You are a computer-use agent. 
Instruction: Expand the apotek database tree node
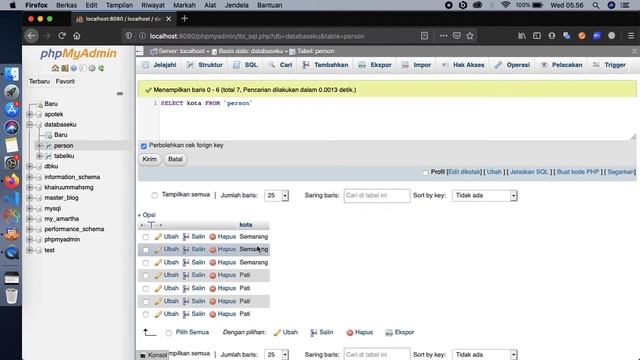click(30, 114)
